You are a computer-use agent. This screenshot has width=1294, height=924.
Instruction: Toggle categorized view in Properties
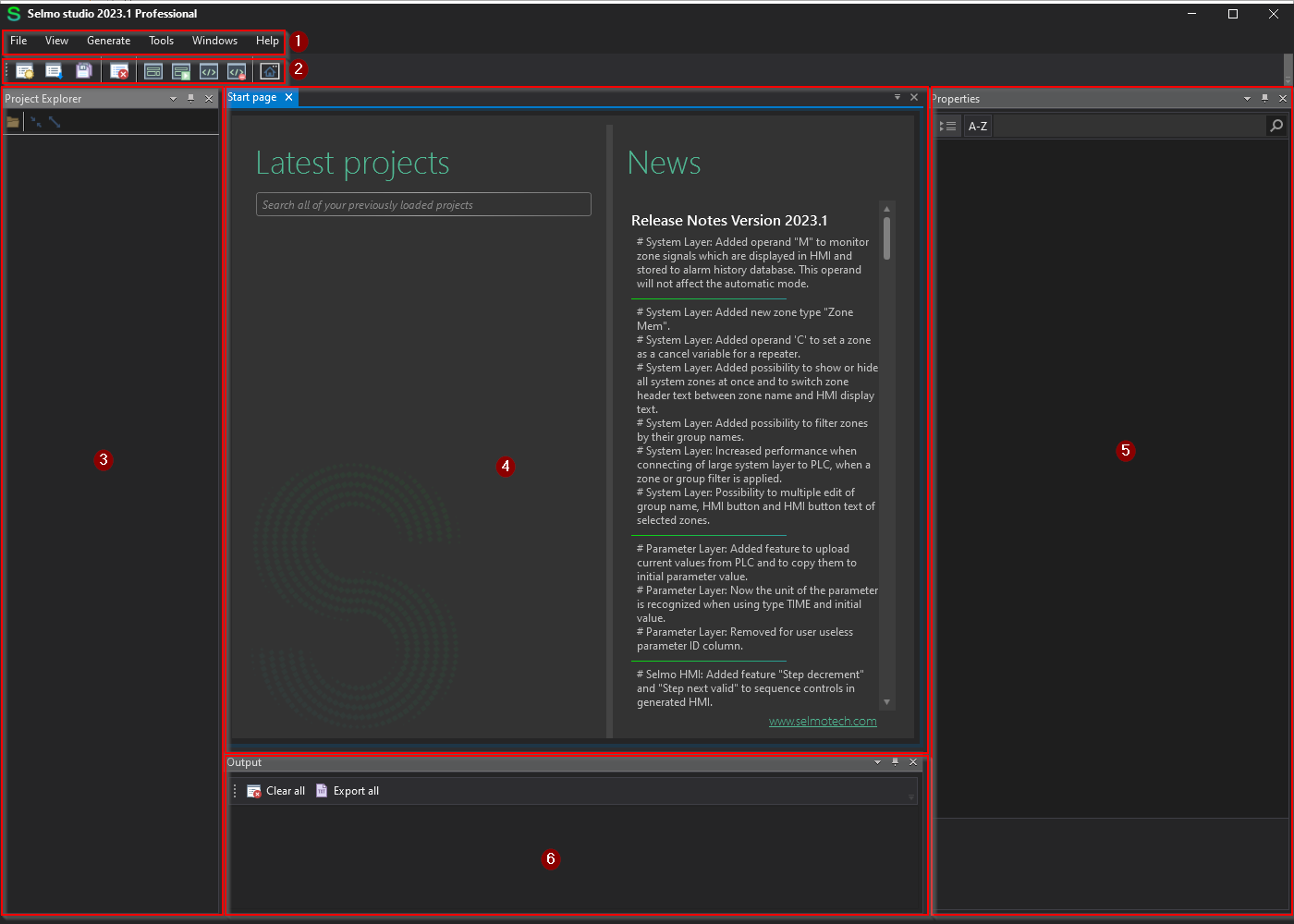(947, 126)
